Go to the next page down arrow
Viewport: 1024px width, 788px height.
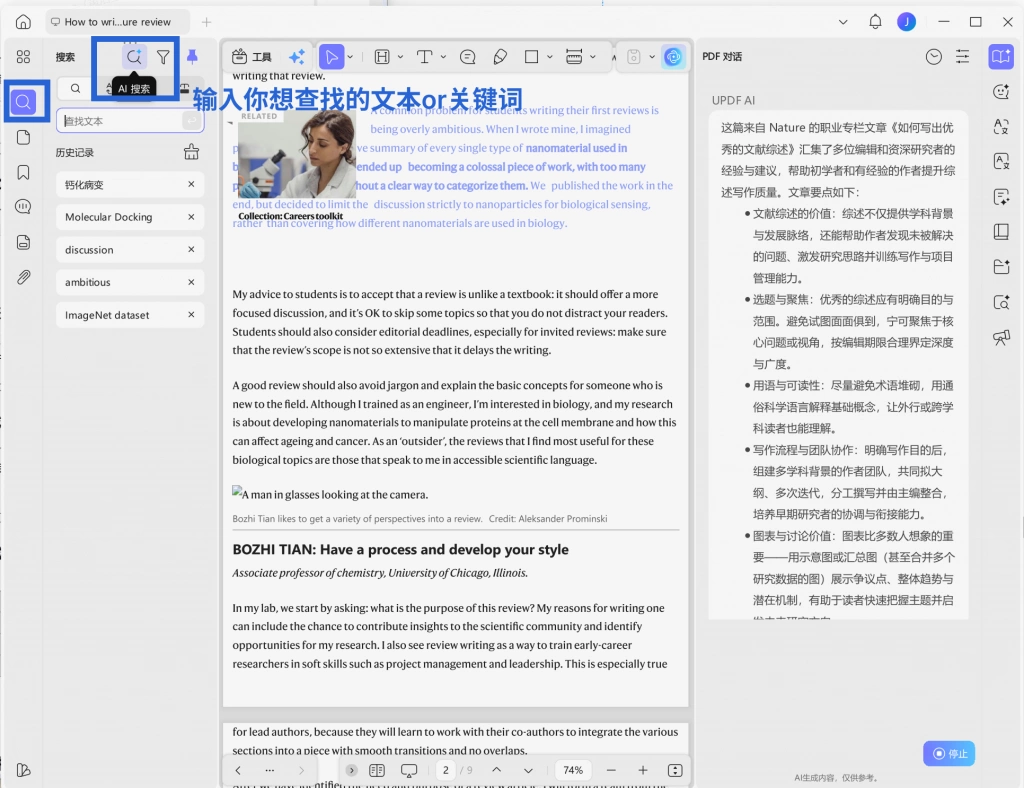528,770
